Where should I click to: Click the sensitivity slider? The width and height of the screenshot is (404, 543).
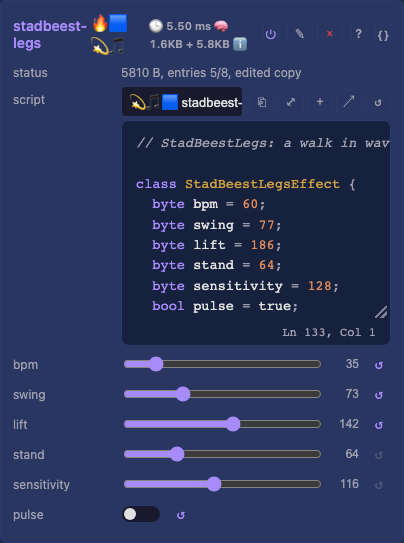pyautogui.click(x=222, y=484)
